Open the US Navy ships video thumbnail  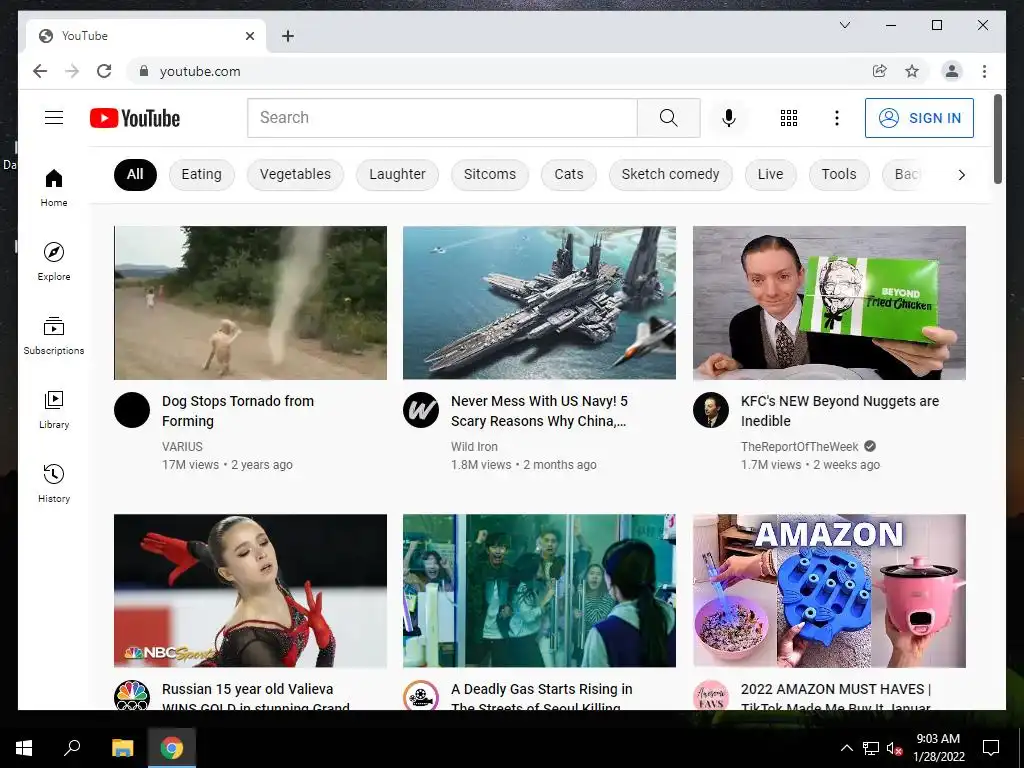click(x=539, y=303)
